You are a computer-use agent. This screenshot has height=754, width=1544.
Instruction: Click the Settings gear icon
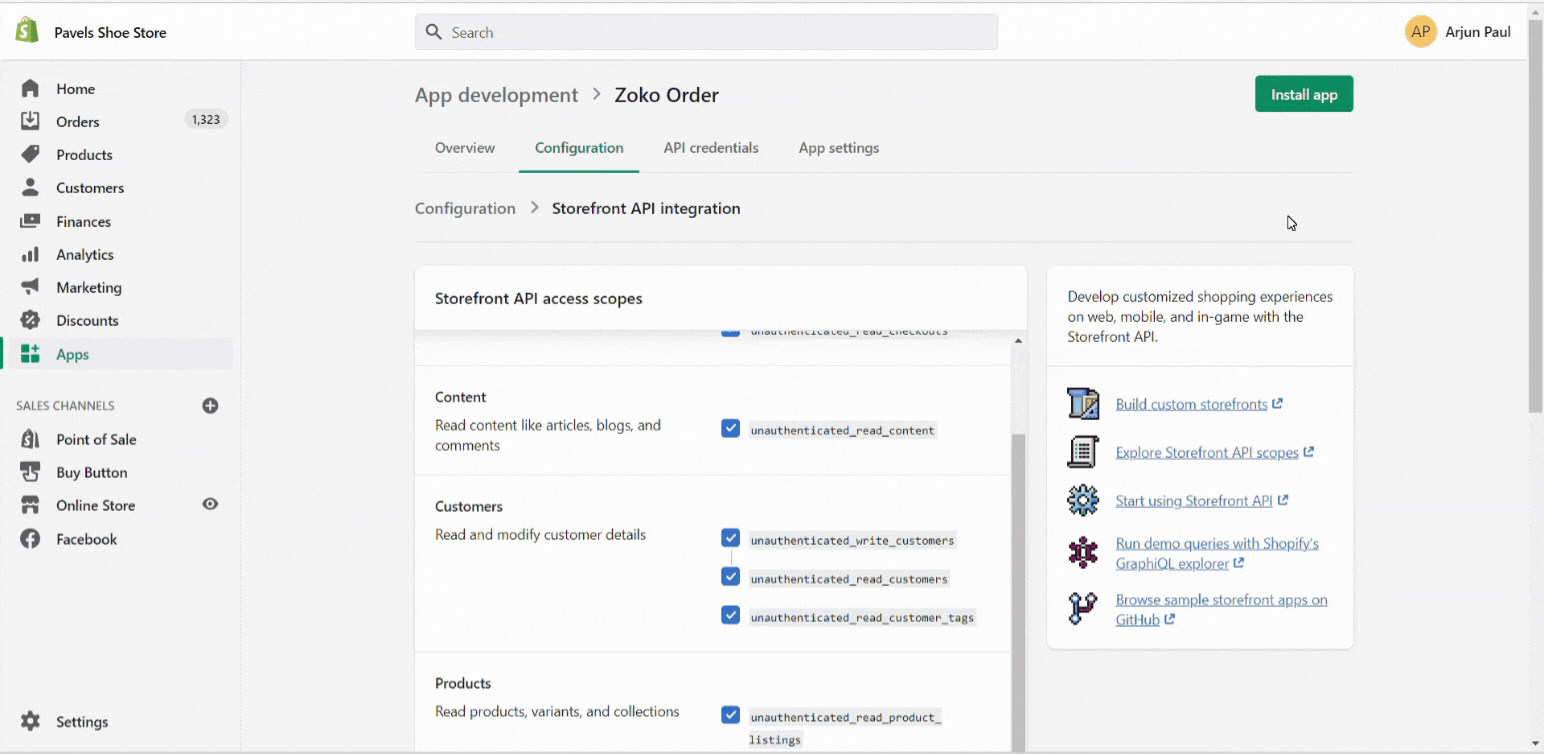[30, 721]
